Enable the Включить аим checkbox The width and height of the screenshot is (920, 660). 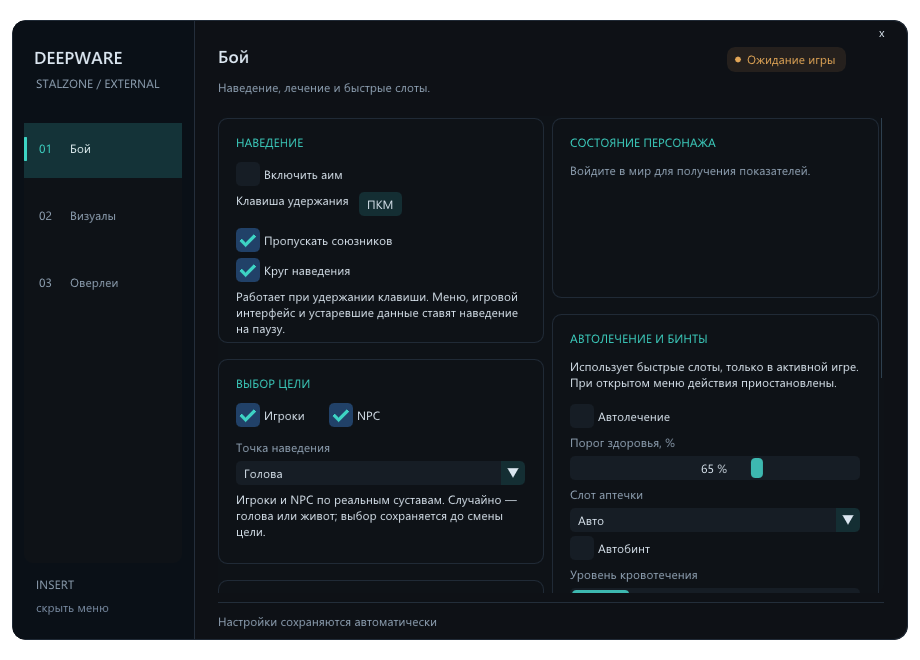[x=248, y=175]
